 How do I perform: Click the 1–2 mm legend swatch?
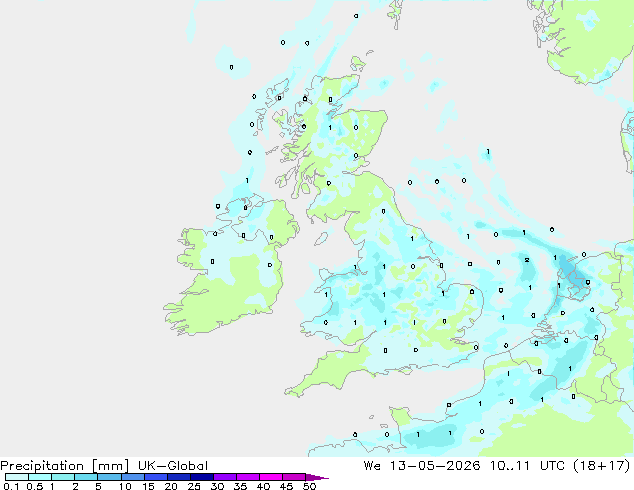point(63,477)
